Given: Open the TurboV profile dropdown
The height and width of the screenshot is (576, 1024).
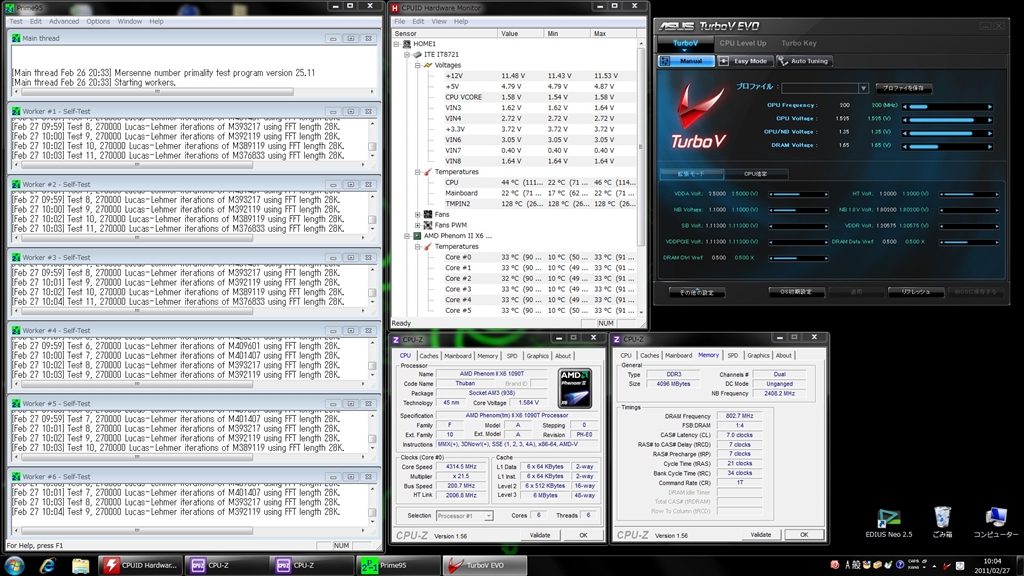Looking at the screenshot, I should (864, 89).
